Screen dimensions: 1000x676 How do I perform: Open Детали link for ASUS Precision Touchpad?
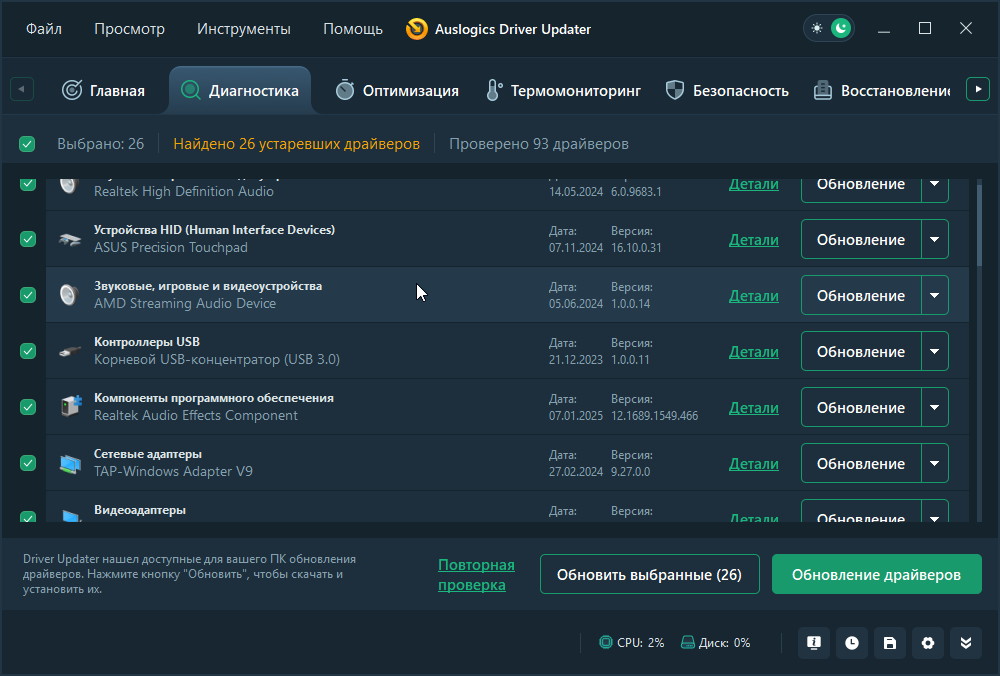click(754, 240)
